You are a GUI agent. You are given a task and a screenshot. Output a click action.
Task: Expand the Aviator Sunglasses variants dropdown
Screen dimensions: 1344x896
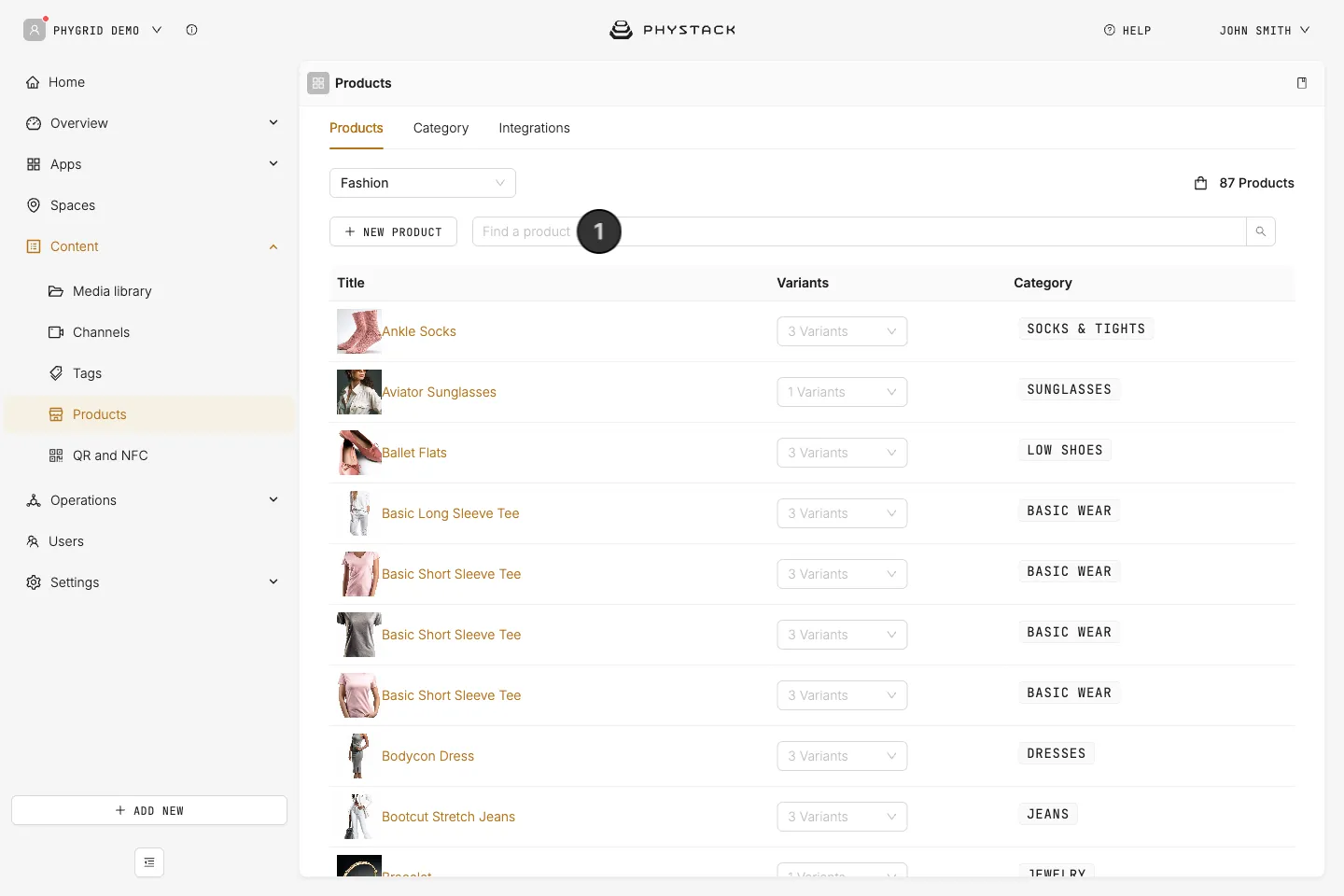point(842,392)
